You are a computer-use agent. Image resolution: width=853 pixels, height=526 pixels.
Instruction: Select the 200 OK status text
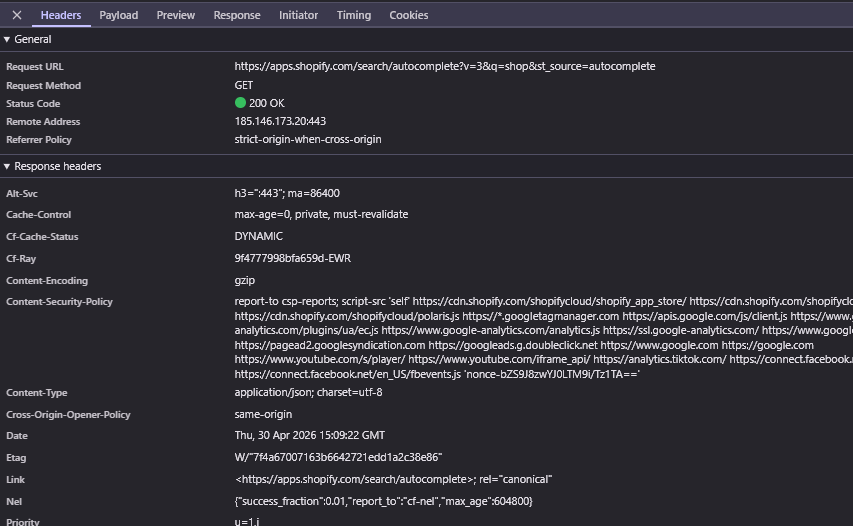coord(267,103)
